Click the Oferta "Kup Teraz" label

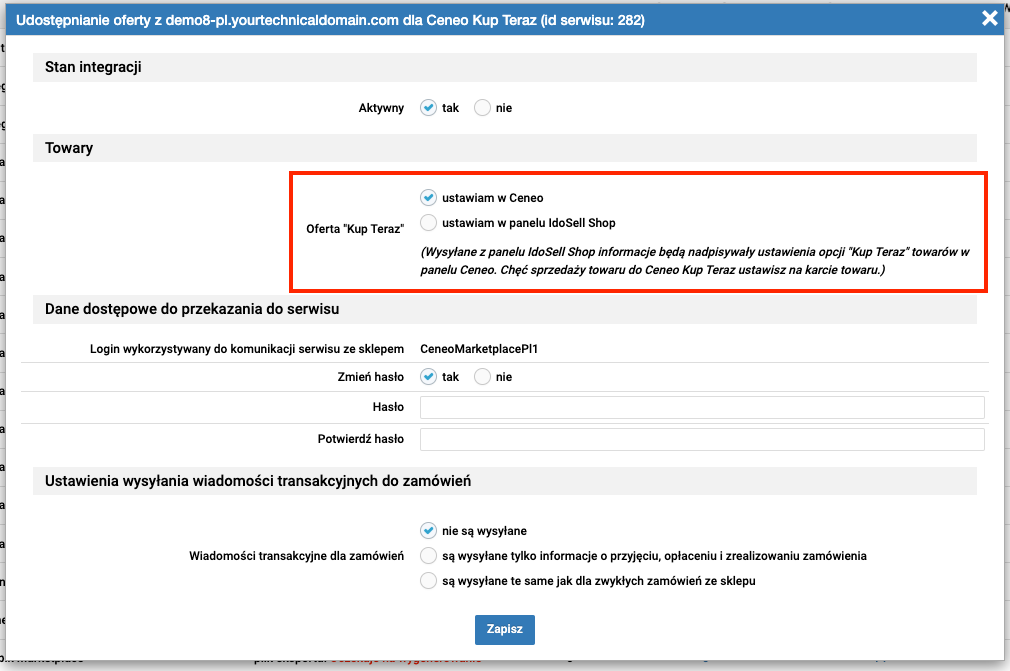pos(355,229)
